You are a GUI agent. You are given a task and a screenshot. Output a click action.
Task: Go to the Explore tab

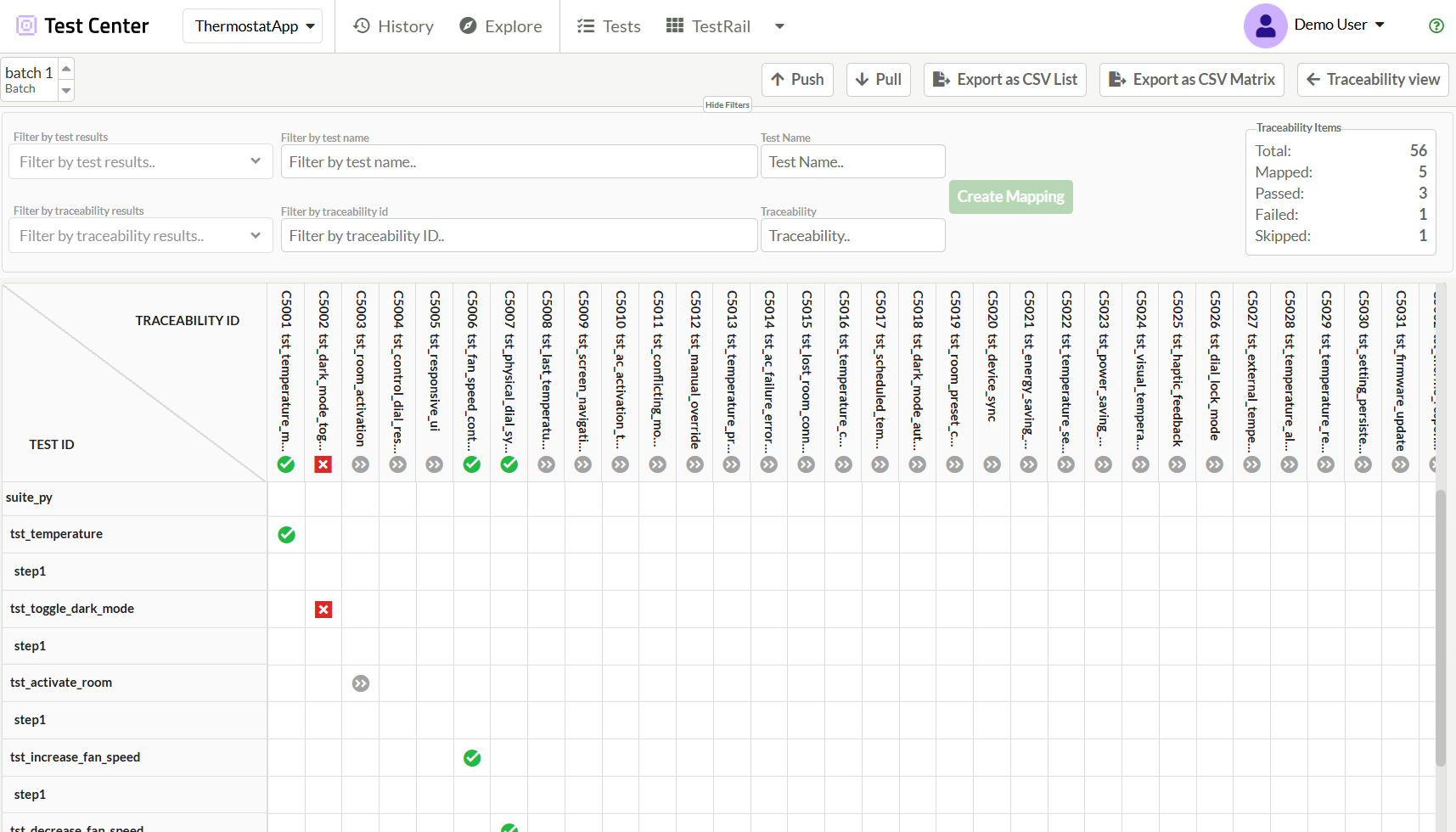501,26
